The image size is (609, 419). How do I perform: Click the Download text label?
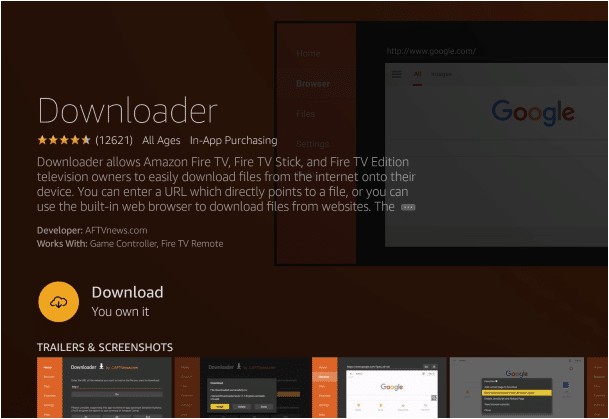click(x=127, y=292)
